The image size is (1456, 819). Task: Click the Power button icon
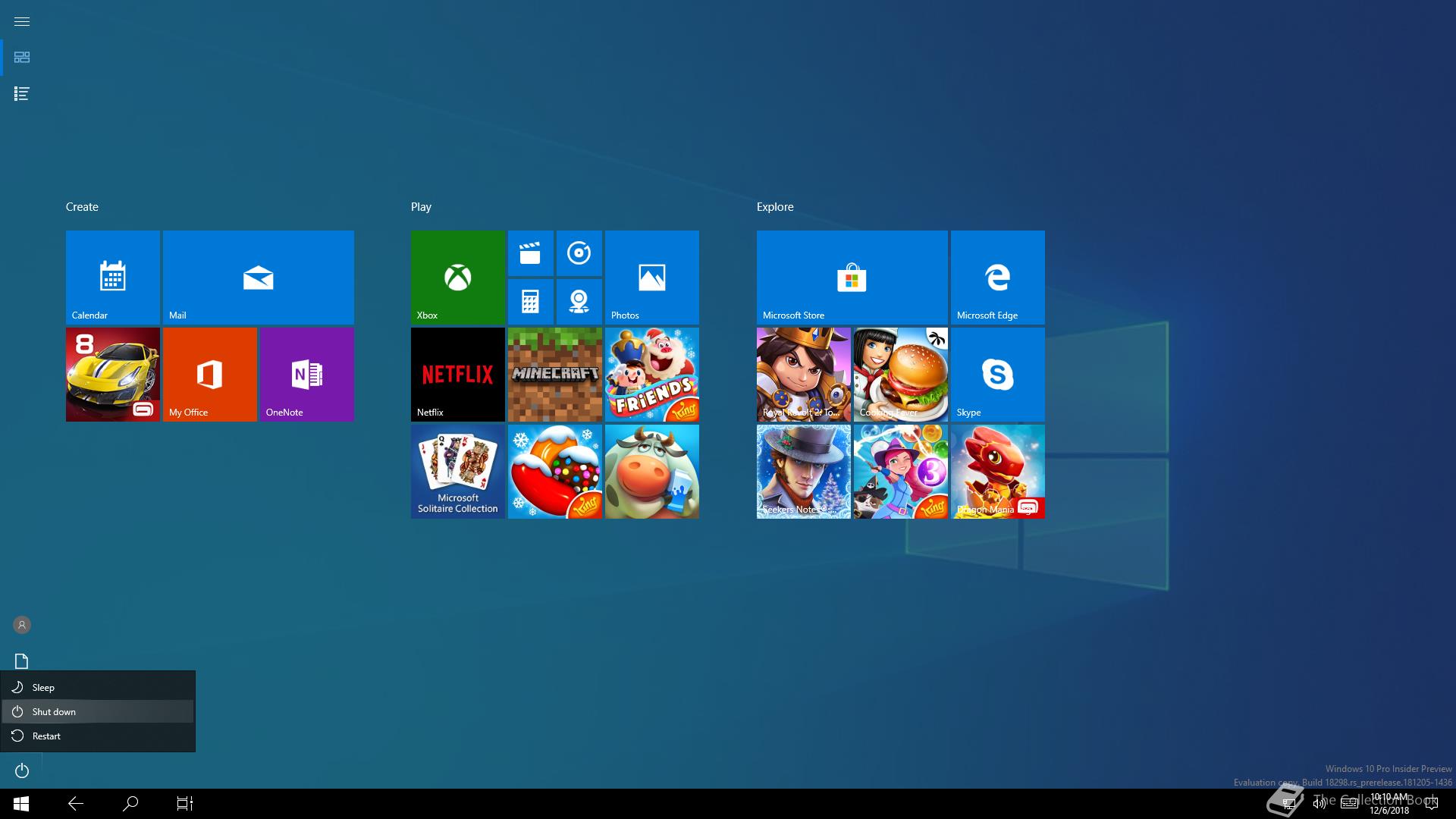point(21,770)
